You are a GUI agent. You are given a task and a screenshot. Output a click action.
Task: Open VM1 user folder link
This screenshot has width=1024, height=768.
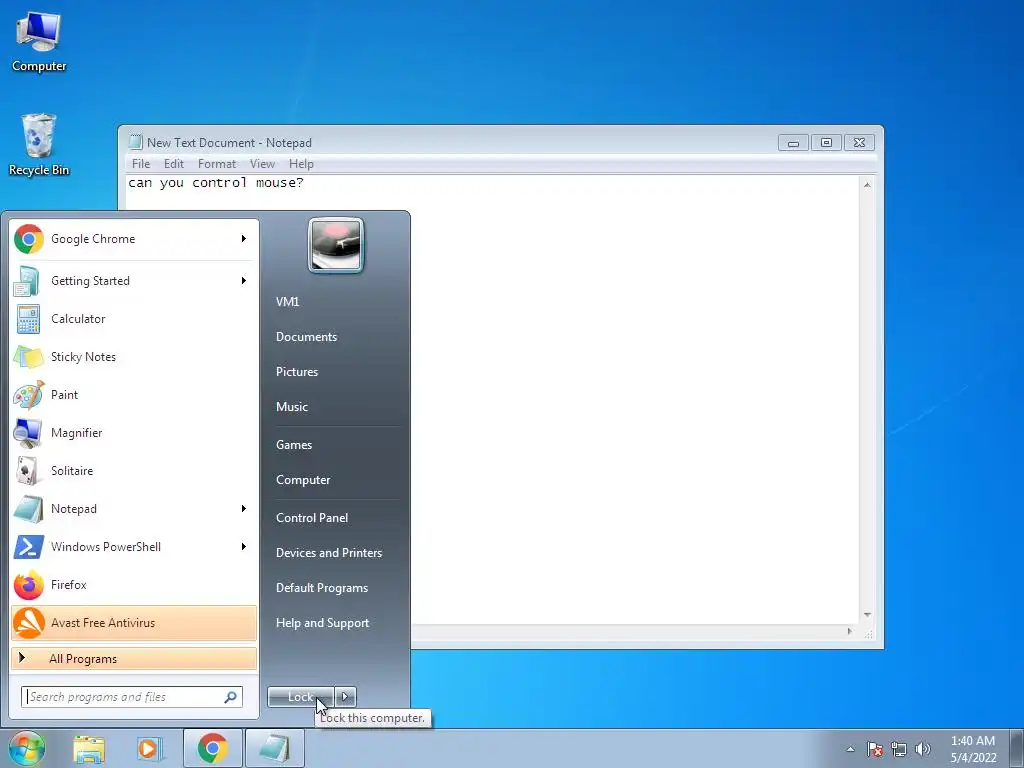[287, 302]
